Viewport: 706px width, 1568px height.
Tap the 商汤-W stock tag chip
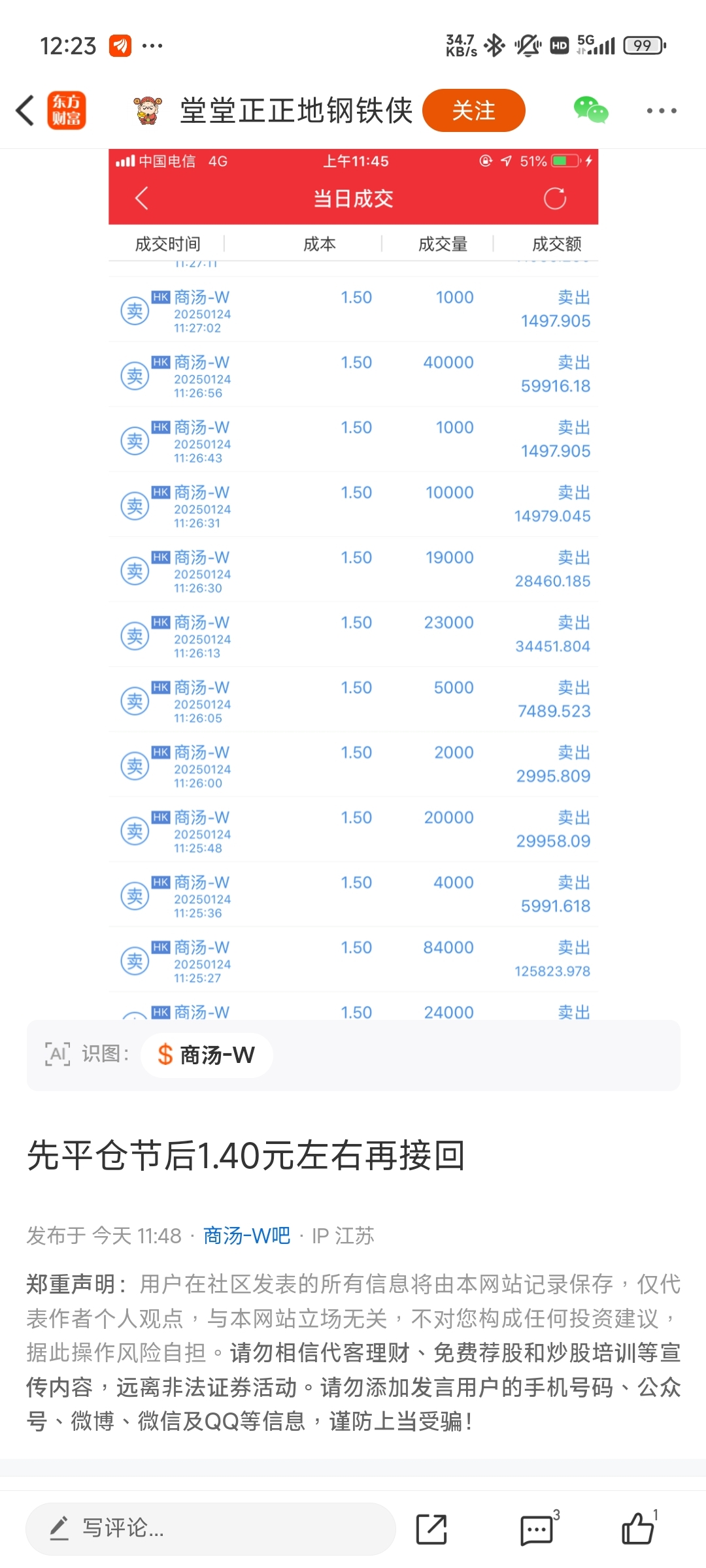(207, 1055)
